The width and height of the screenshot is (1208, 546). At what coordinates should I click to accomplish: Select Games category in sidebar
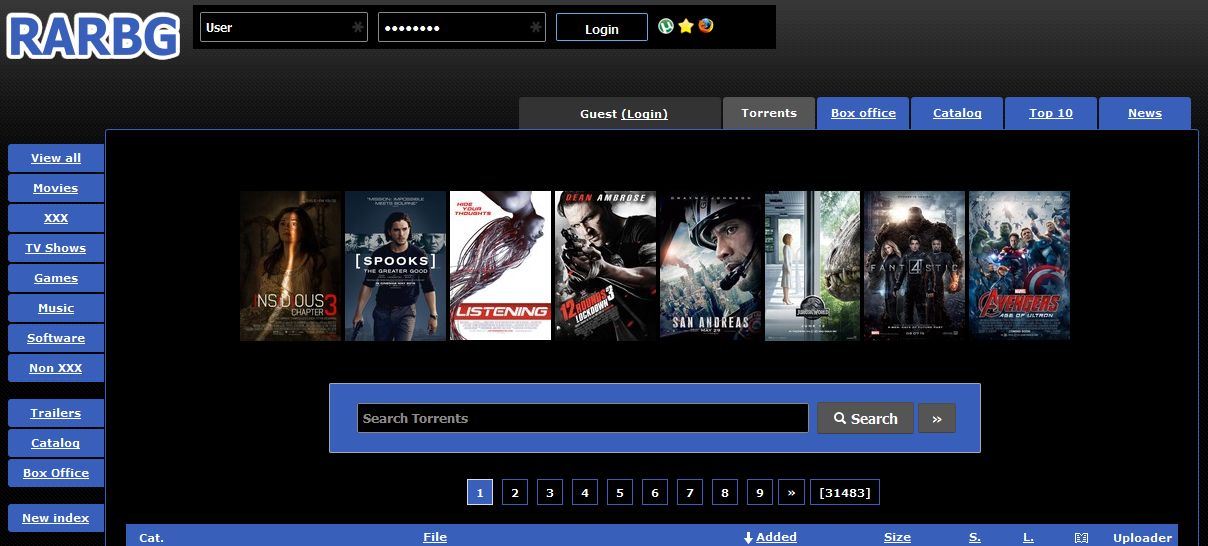[x=56, y=278]
